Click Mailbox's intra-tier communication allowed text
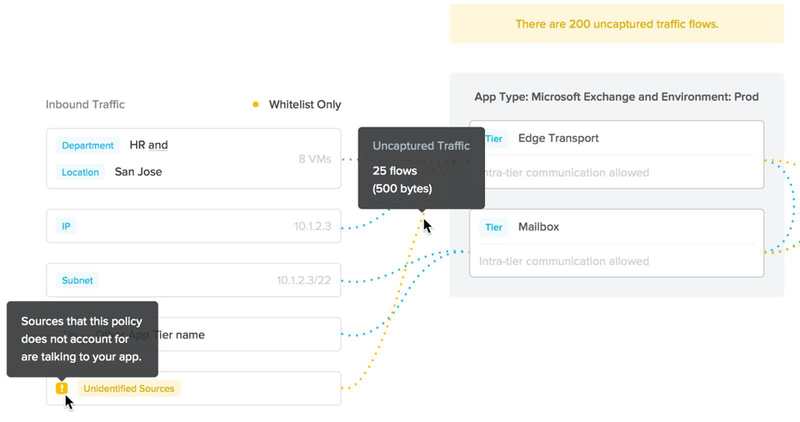Image resolution: width=800 pixels, height=422 pixels. 564,261
